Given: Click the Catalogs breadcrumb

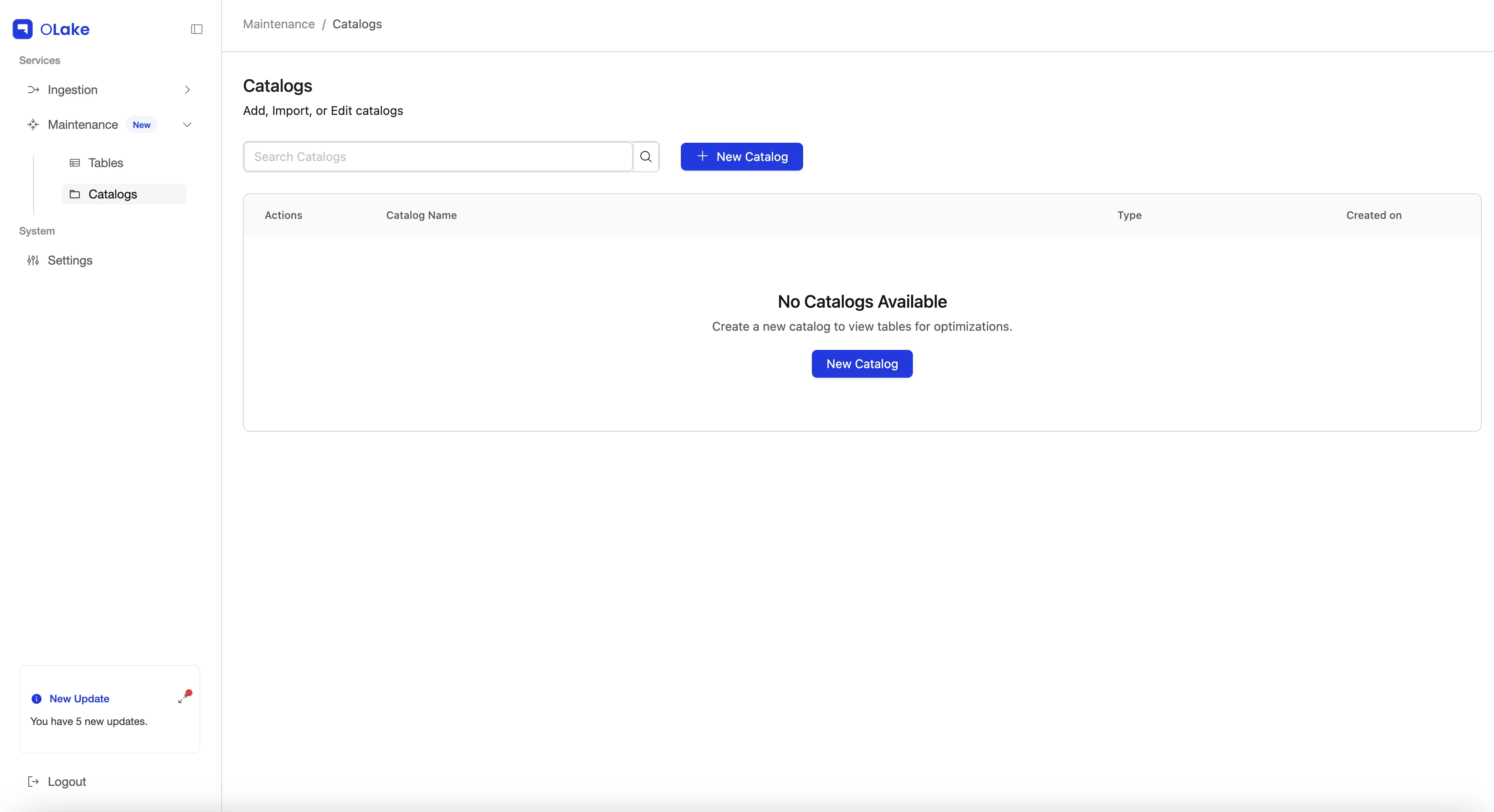Looking at the screenshot, I should (x=357, y=24).
